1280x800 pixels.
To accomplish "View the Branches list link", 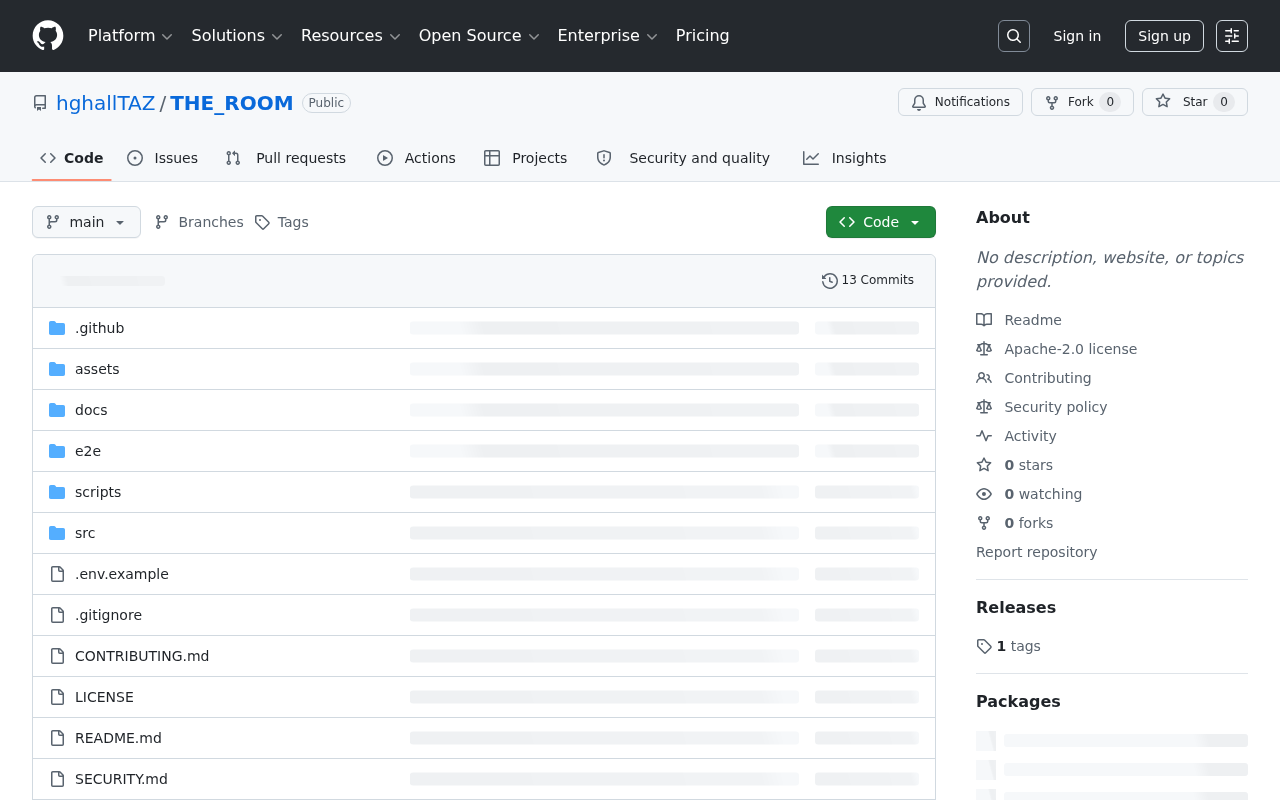I will (199, 222).
